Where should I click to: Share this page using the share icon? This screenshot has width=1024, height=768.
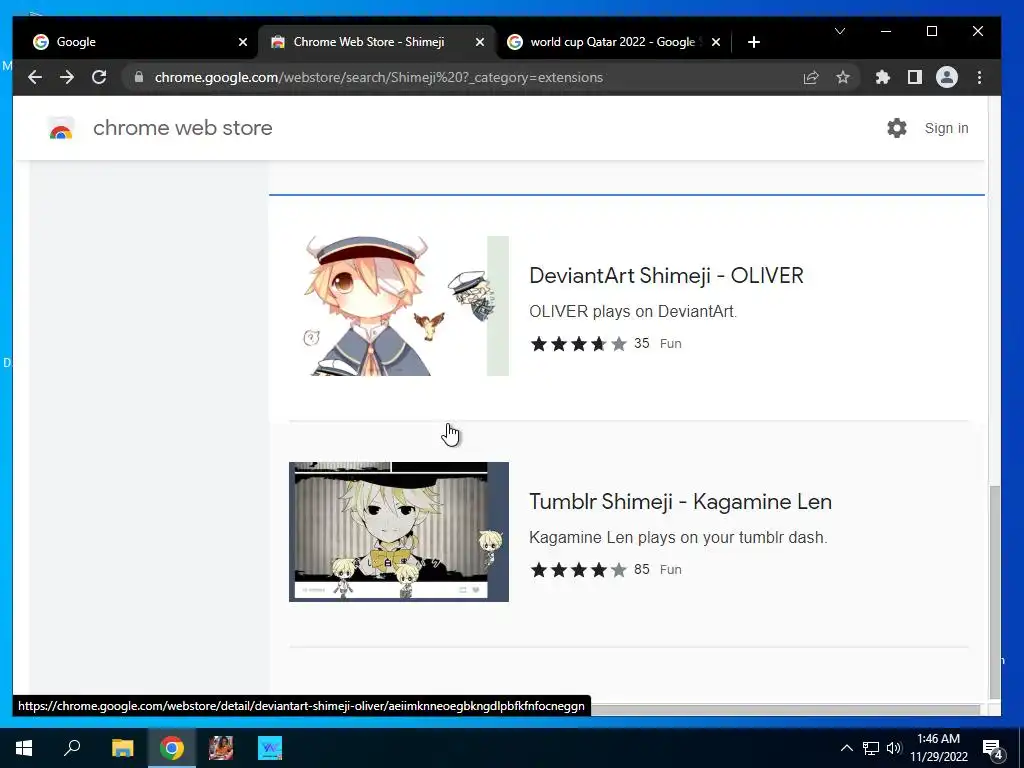pos(810,77)
